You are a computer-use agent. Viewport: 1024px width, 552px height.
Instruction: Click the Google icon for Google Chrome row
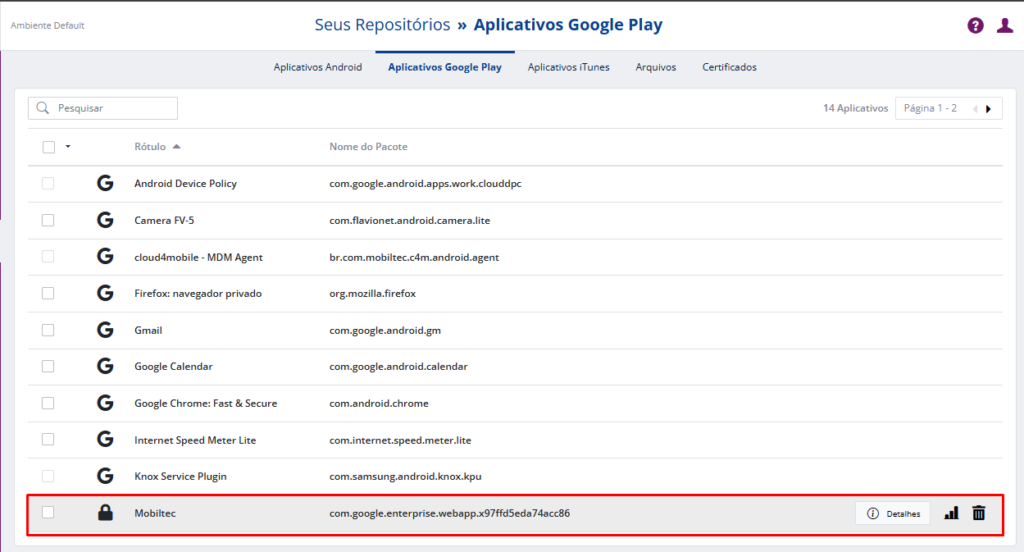[105, 403]
